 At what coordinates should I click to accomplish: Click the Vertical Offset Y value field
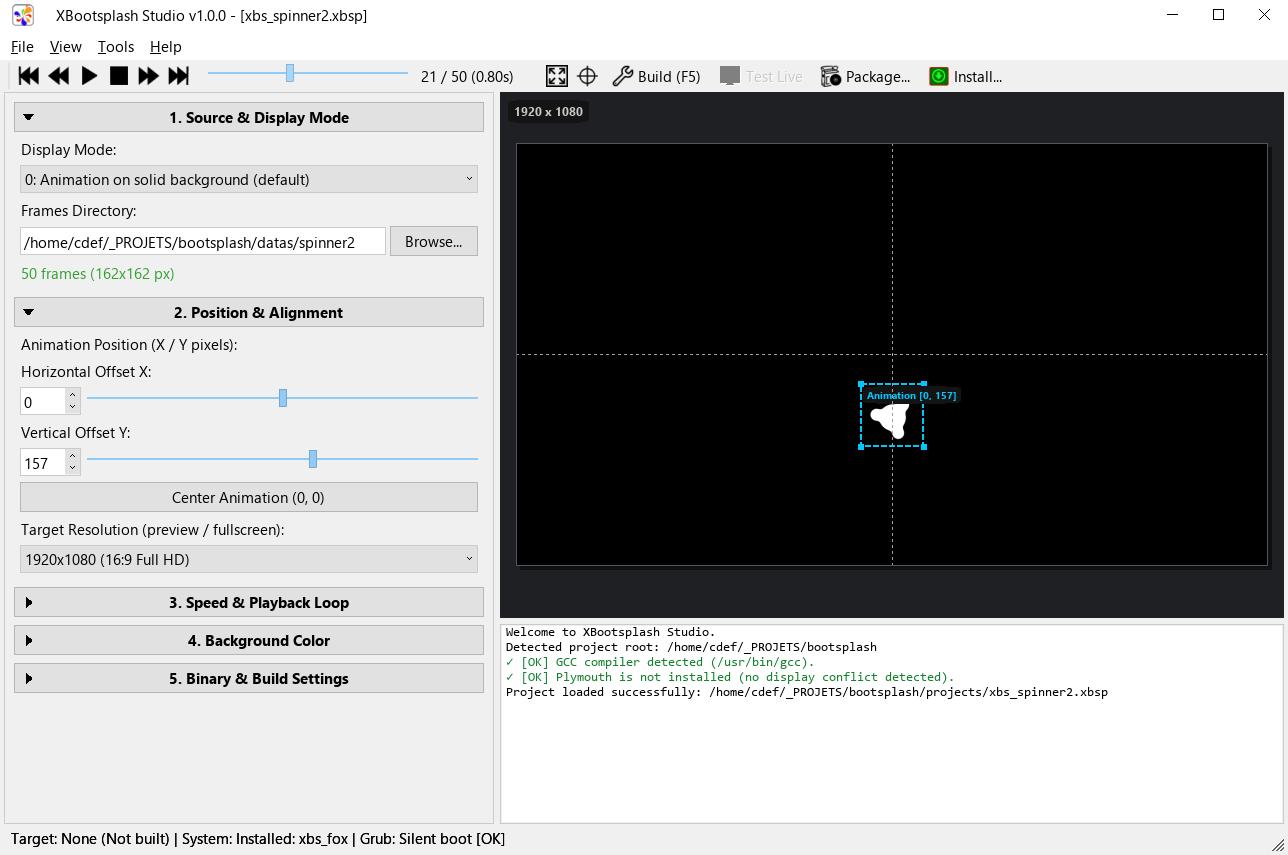coord(43,462)
